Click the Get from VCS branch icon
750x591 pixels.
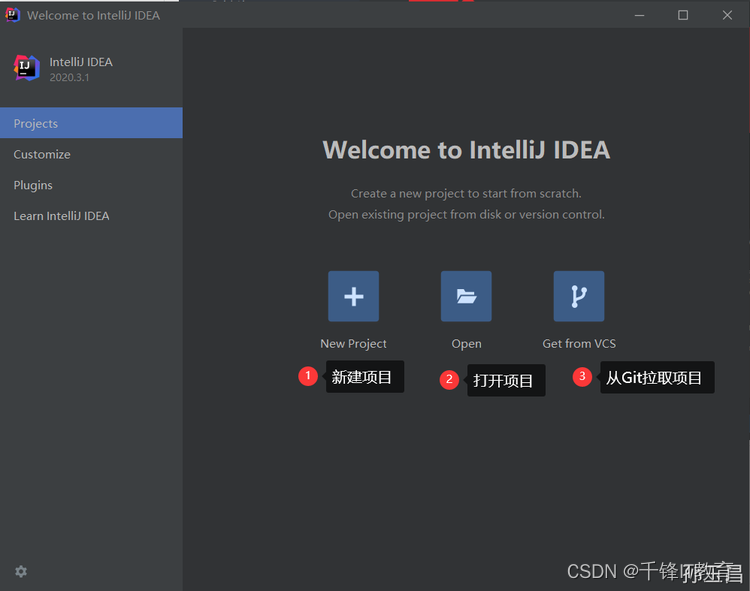[x=579, y=296]
